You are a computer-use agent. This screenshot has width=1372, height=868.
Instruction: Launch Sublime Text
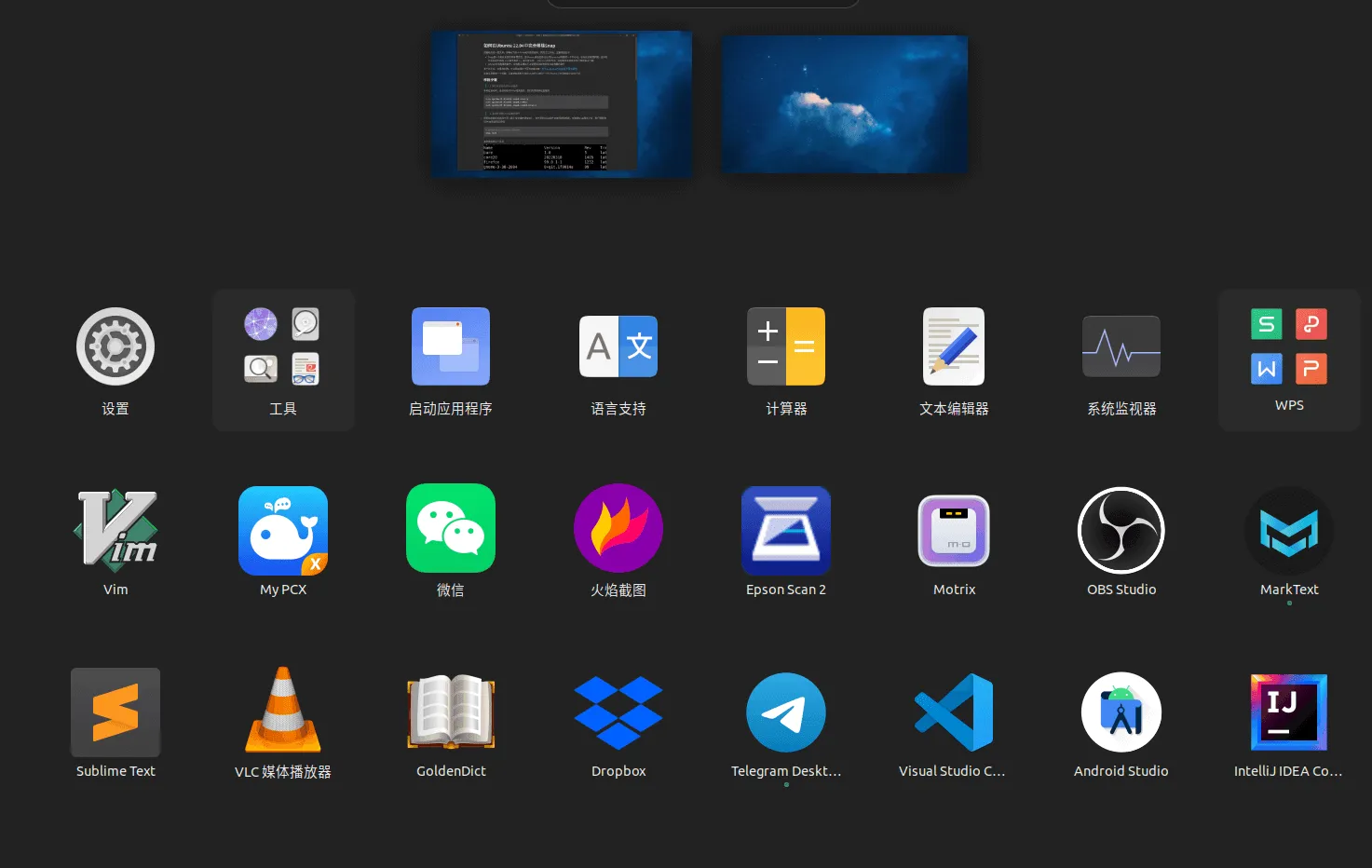click(115, 712)
